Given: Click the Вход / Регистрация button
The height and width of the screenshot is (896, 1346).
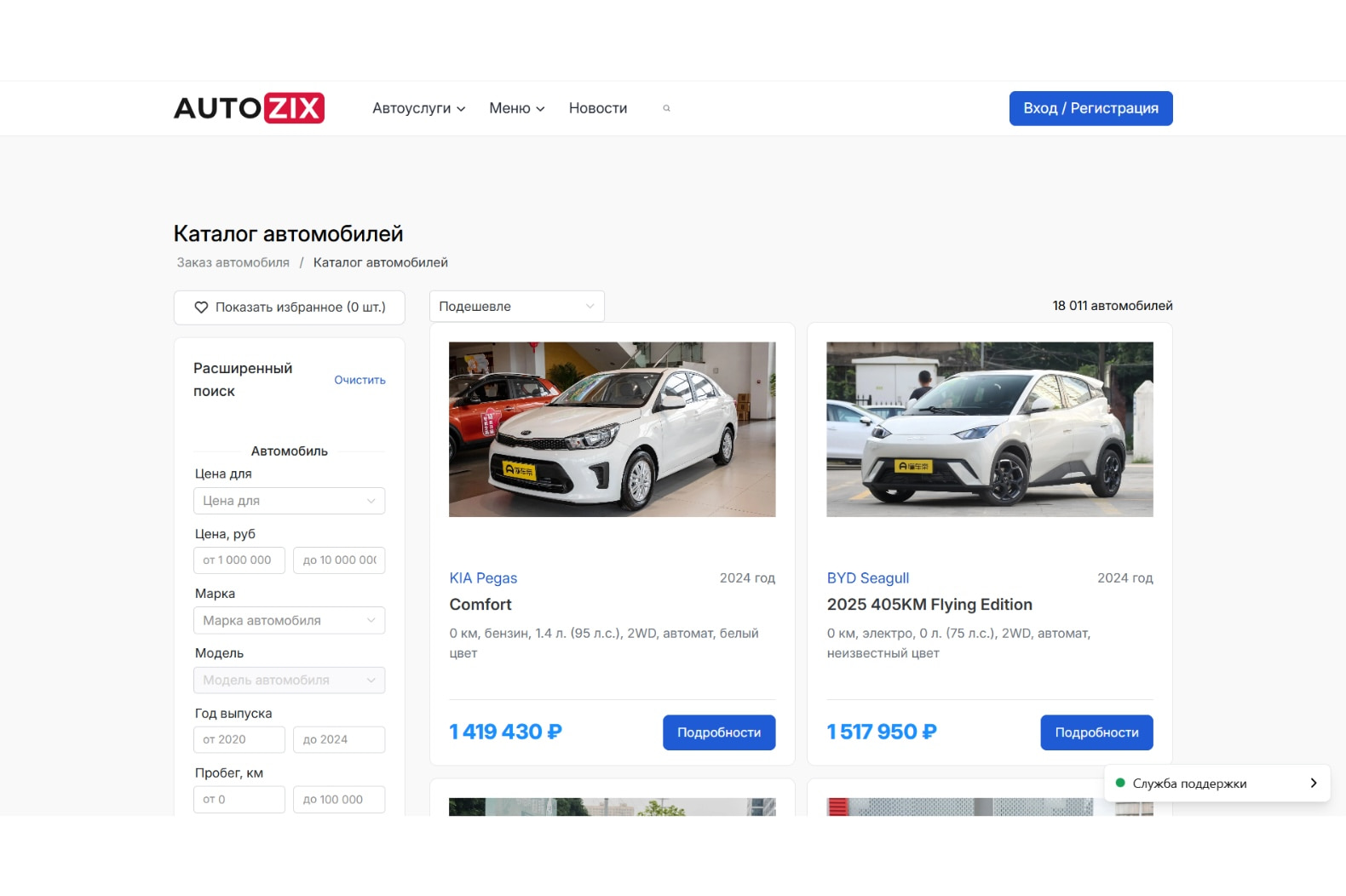Looking at the screenshot, I should 1090,108.
